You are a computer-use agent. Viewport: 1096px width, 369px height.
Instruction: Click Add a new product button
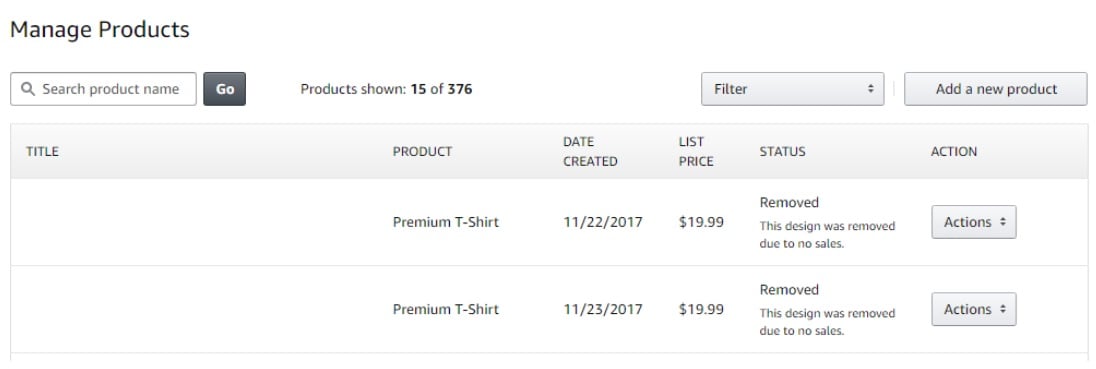point(996,89)
